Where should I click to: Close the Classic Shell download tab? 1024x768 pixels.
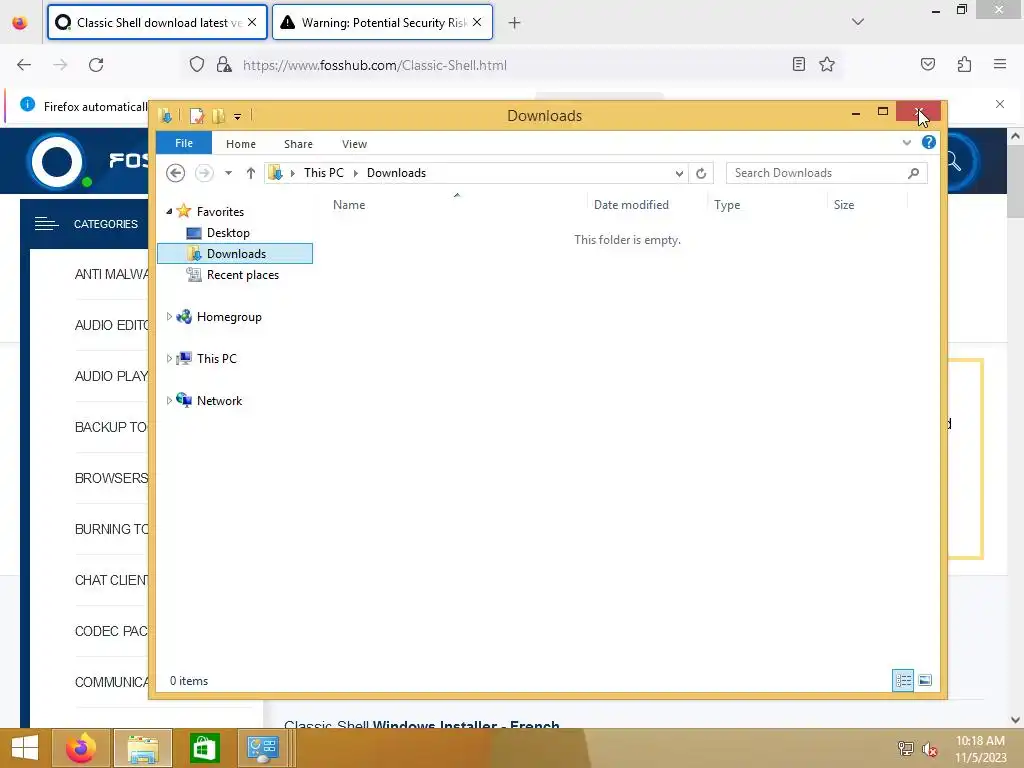click(x=252, y=22)
